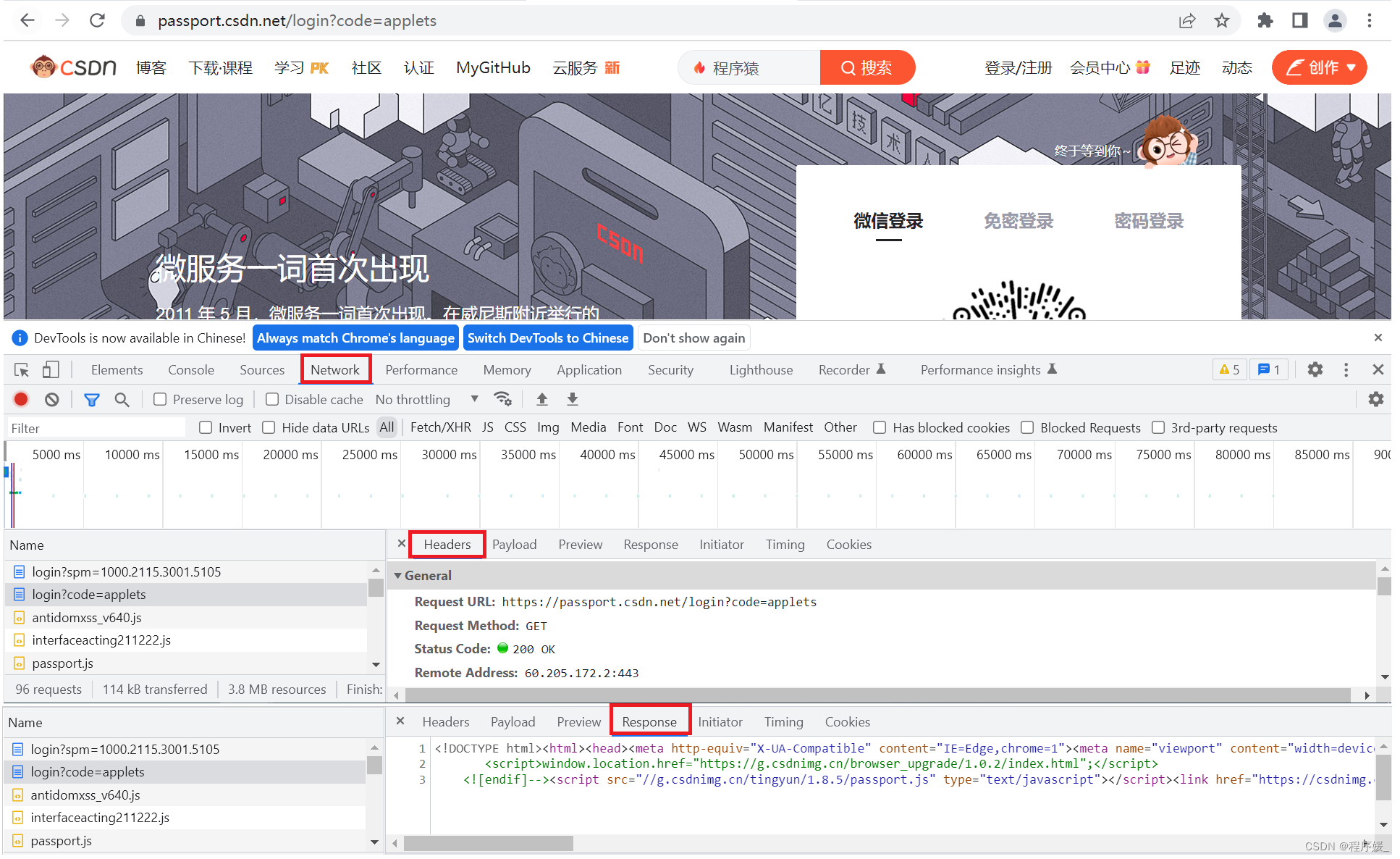
Task: Click the record network log button
Action: pyautogui.click(x=21, y=399)
